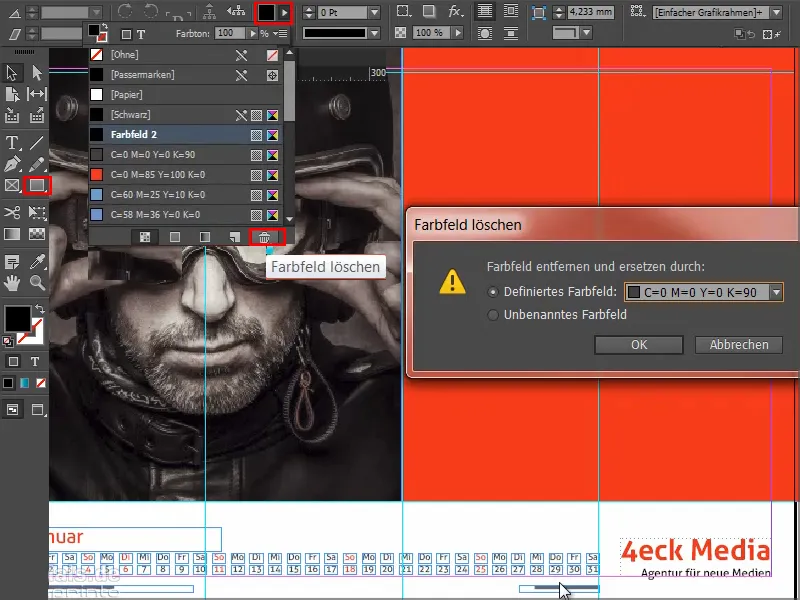Click rotate clockwise icon in control bar
The width and height of the screenshot is (800, 600).
point(125,11)
